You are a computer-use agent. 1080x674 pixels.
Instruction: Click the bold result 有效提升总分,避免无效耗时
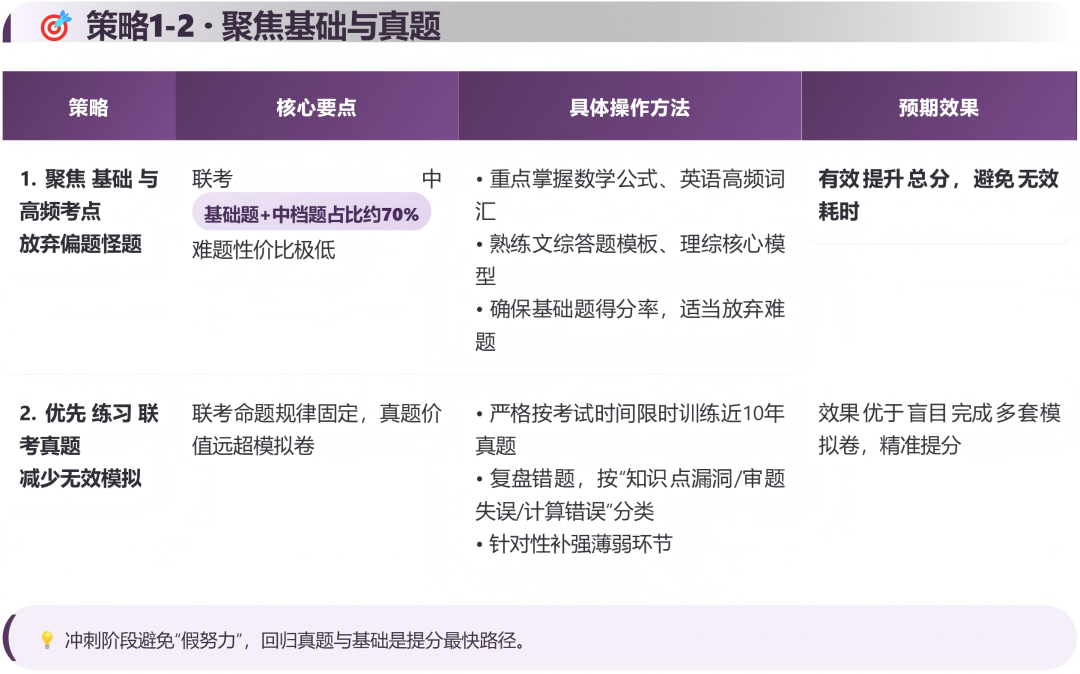point(938,195)
